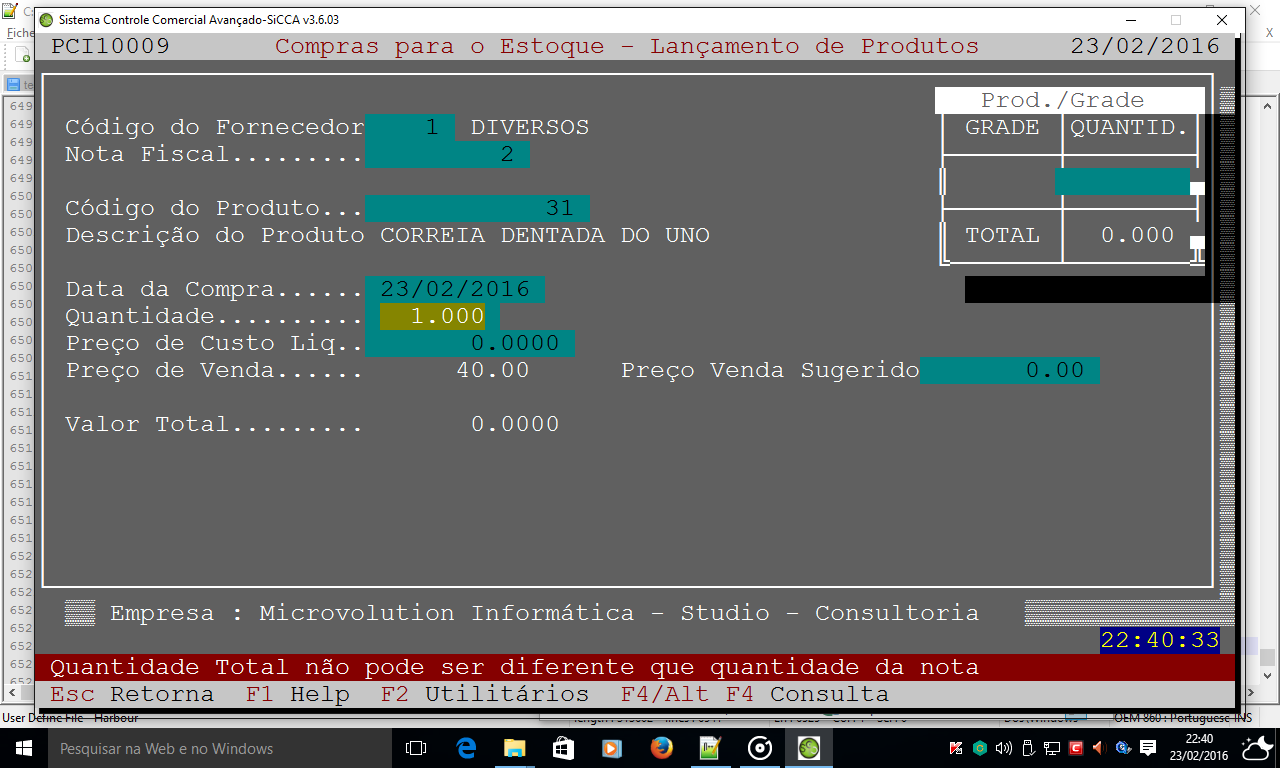Open the network connection tray icon
Viewport: 1280px width, 768px height.
1052,748
